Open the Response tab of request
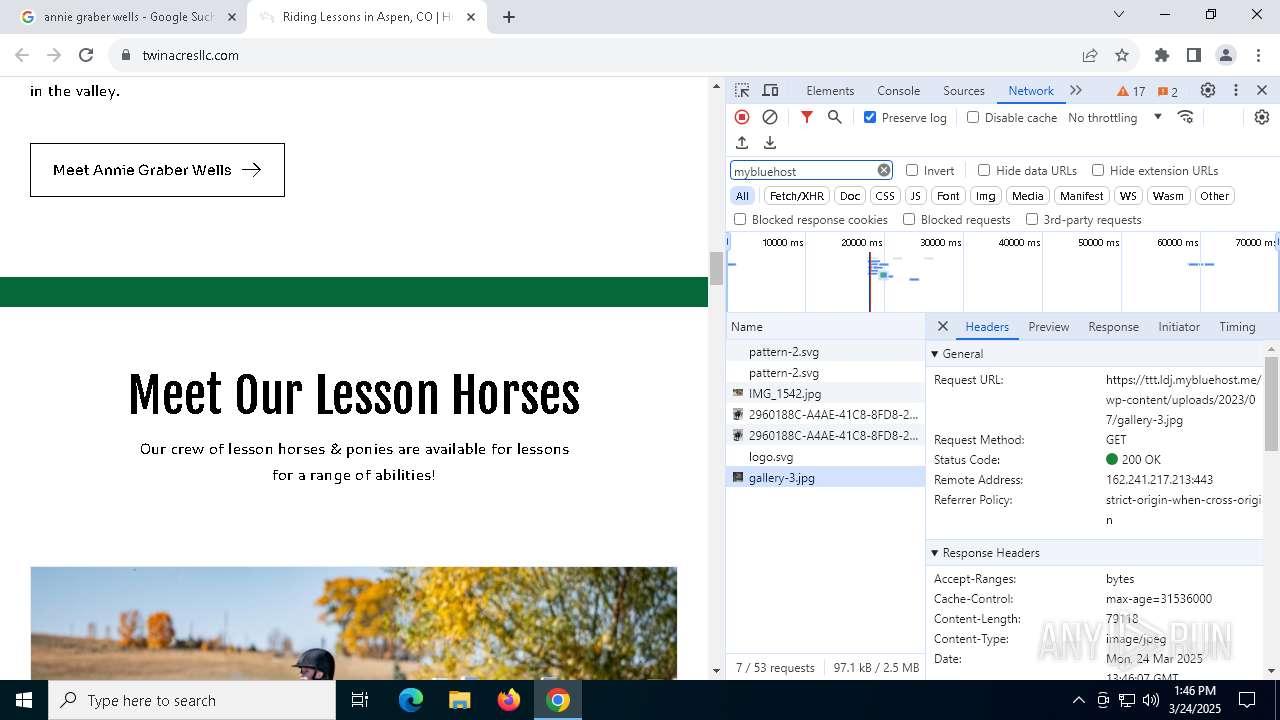 1113,327
